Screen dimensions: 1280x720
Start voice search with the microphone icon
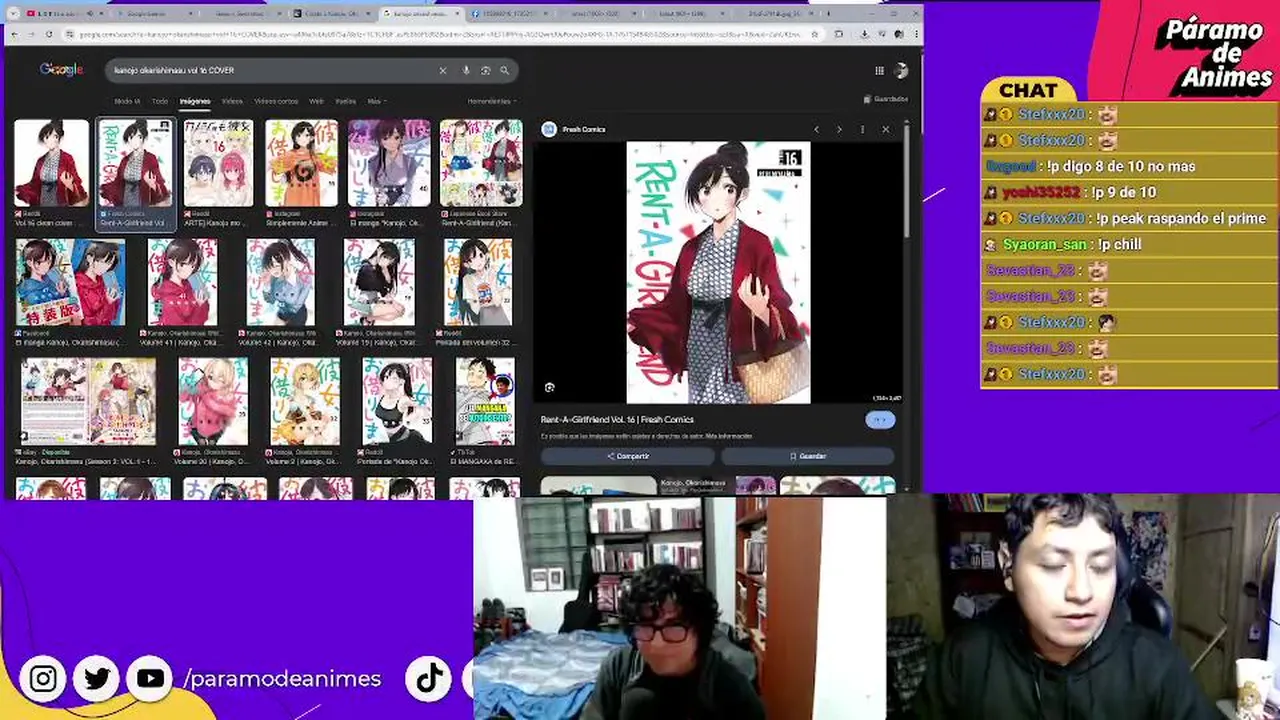[x=466, y=70]
